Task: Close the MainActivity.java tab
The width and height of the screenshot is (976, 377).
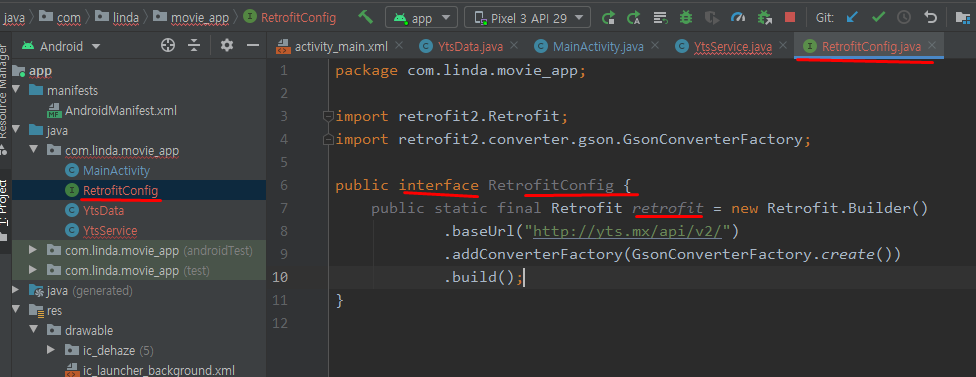Action: (655, 45)
